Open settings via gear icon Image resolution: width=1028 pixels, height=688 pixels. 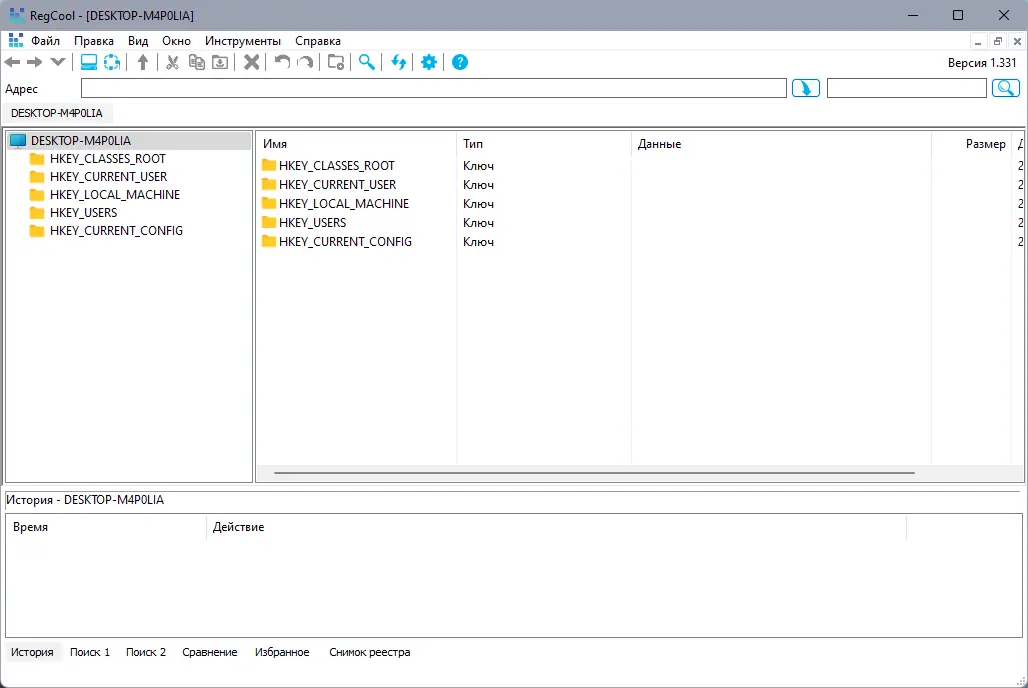(x=429, y=62)
